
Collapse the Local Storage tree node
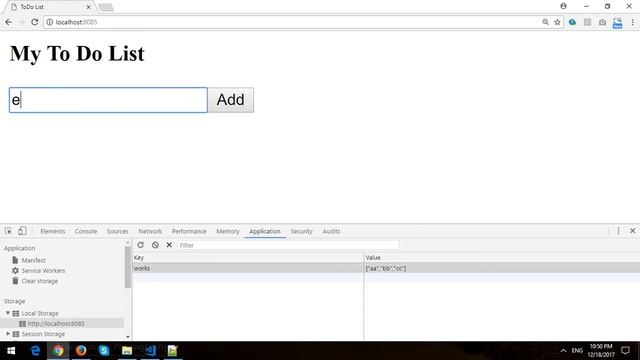[x=8, y=313]
